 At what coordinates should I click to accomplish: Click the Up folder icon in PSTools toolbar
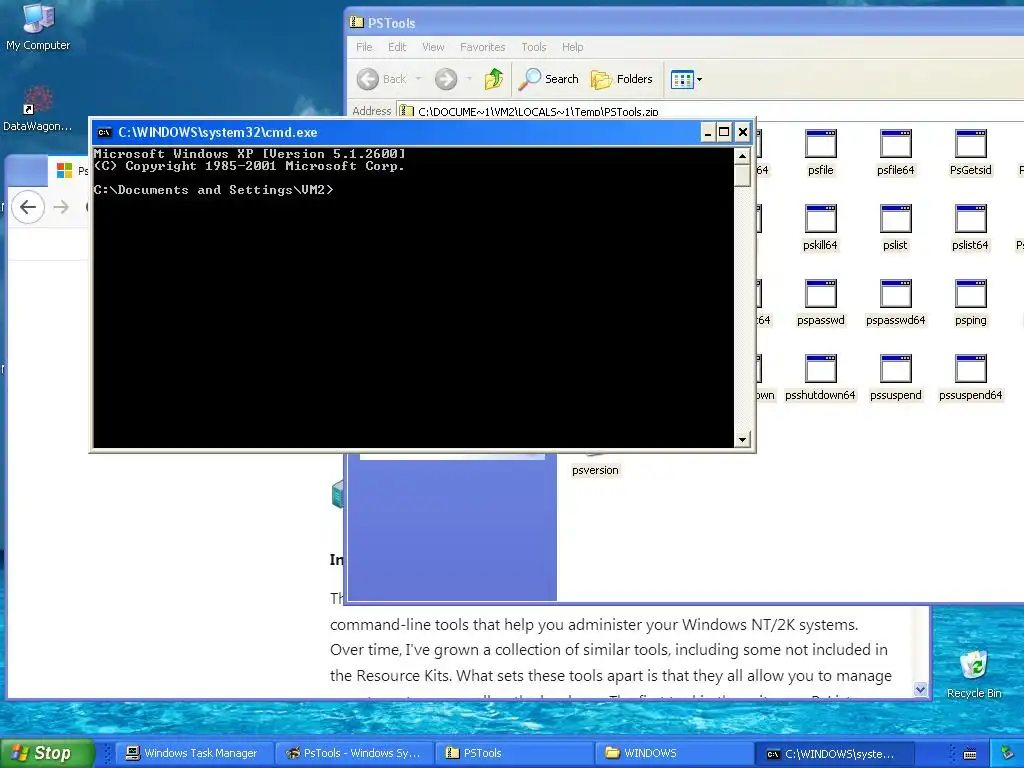pyautogui.click(x=494, y=79)
